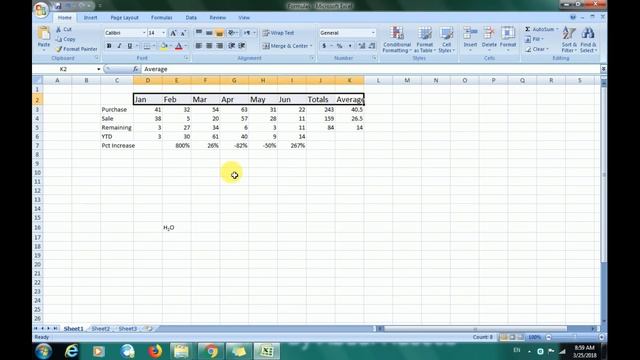Click the Fill Color paint bucket

(x=164, y=46)
